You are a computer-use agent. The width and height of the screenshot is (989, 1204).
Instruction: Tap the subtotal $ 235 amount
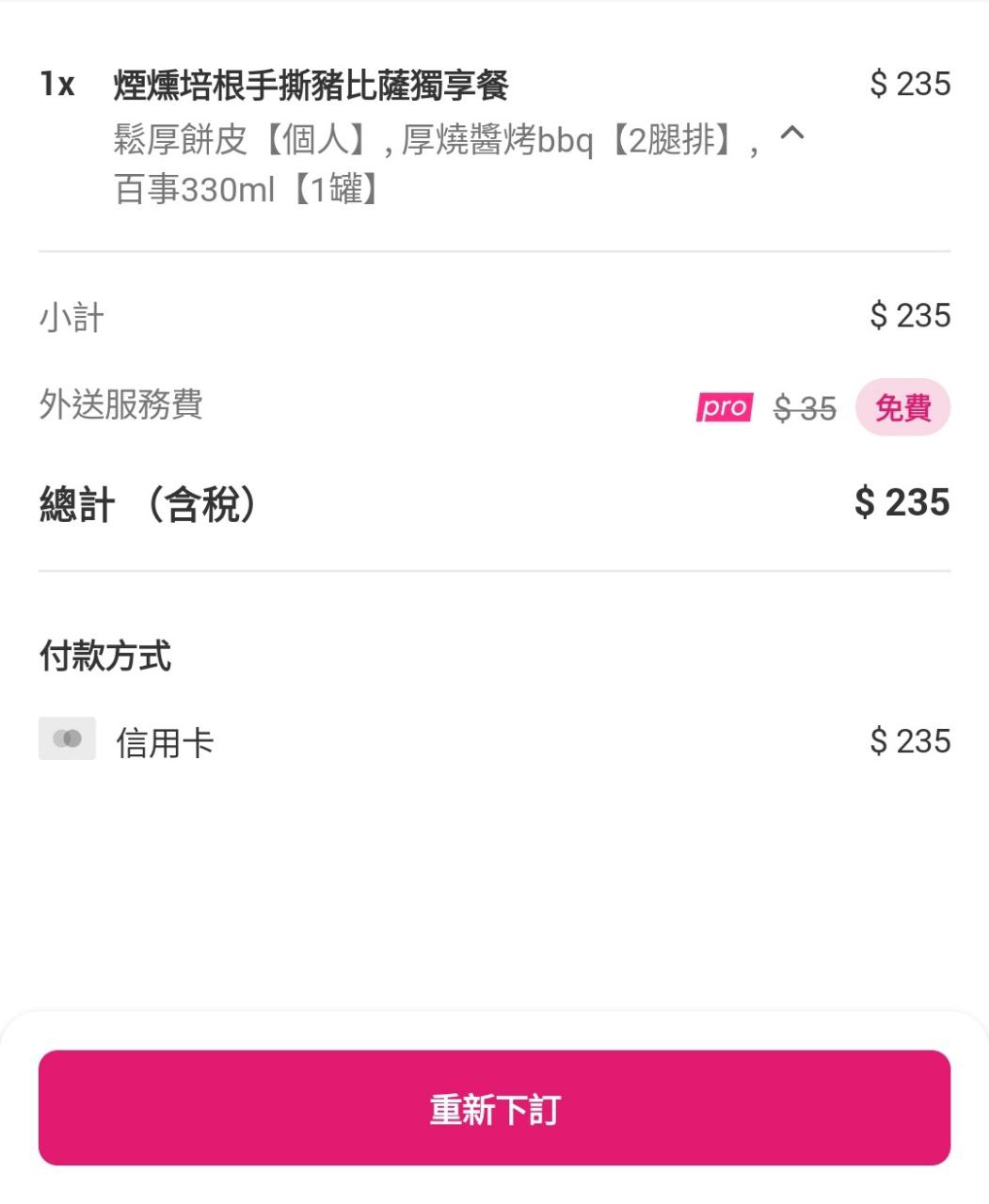[910, 315]
